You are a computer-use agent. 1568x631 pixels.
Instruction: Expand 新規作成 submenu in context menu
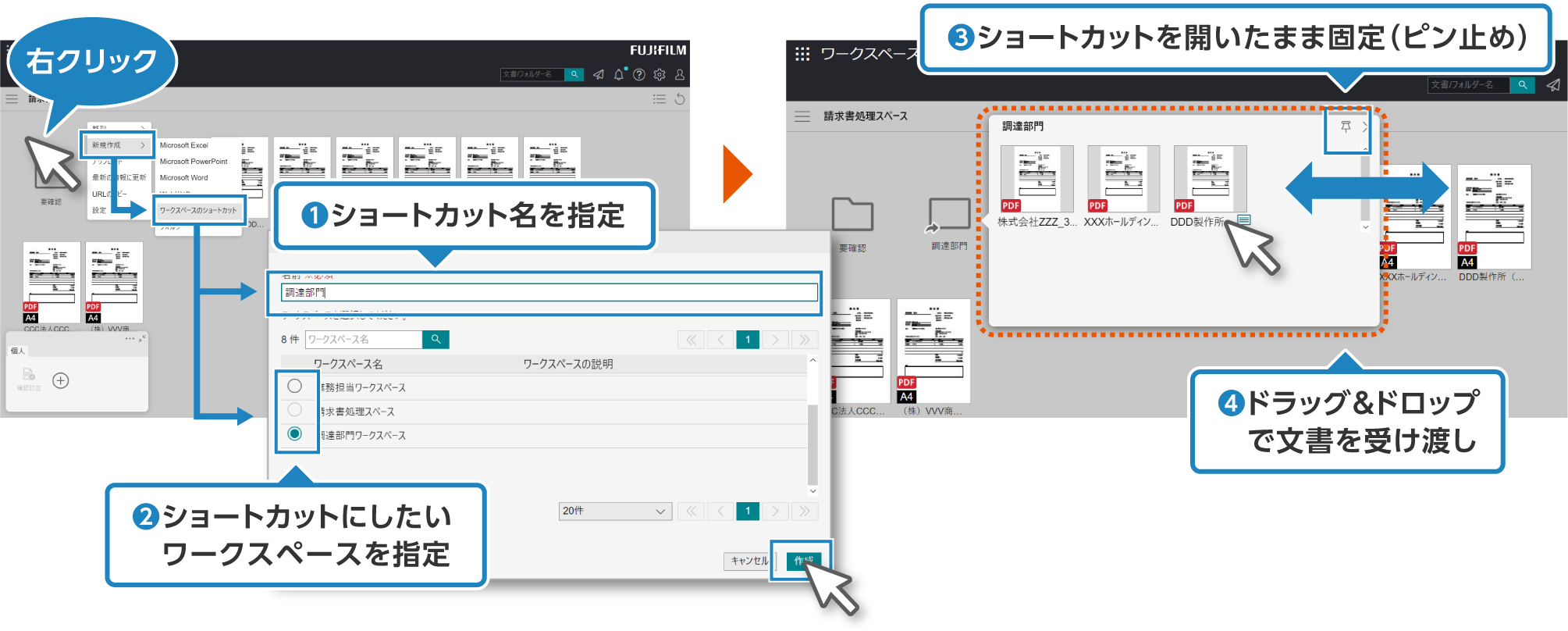118,145
